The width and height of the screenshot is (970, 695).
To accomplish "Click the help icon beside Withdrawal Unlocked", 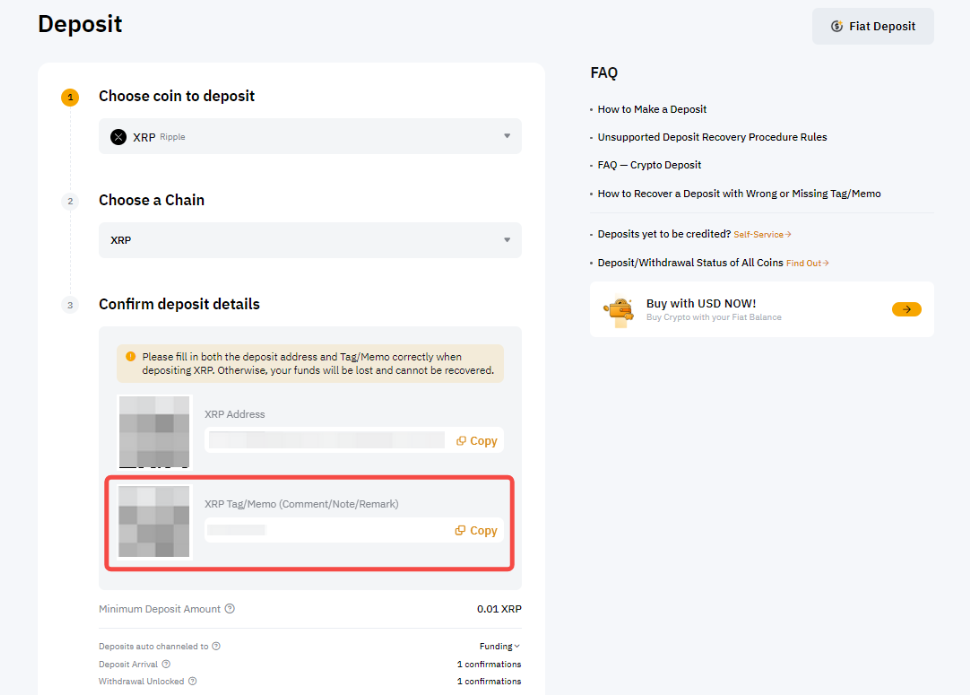I will click(x=192, y=681).
